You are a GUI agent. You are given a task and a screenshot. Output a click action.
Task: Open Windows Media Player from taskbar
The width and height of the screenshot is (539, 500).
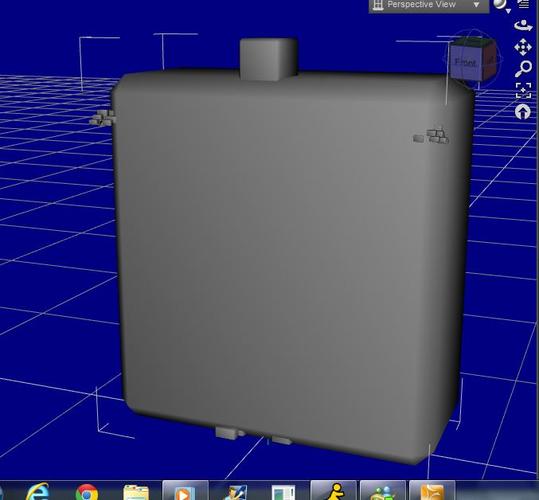pyautogui.click(x=185, y=491)
